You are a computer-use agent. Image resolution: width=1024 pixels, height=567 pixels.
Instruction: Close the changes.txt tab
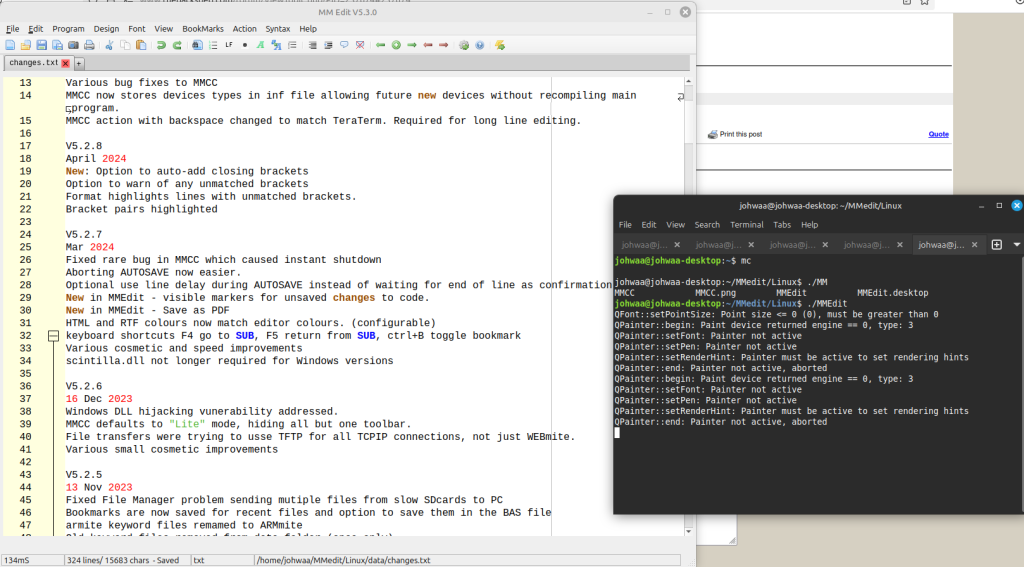point(66,63)
